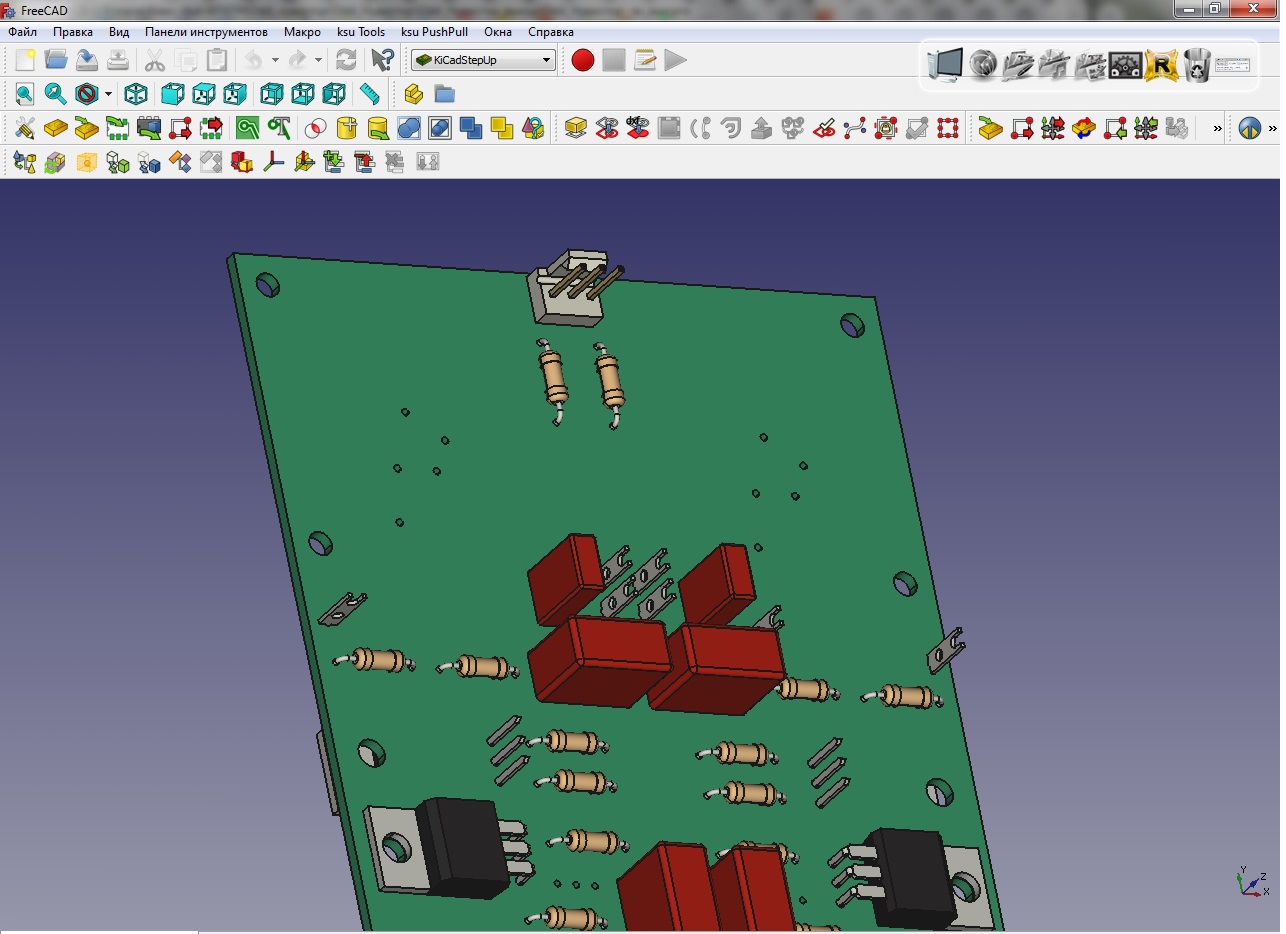This screenshot has width=1286, height=934.
Task: Expand the draw style dropdown arrow
Action: (x=108, y=95)
